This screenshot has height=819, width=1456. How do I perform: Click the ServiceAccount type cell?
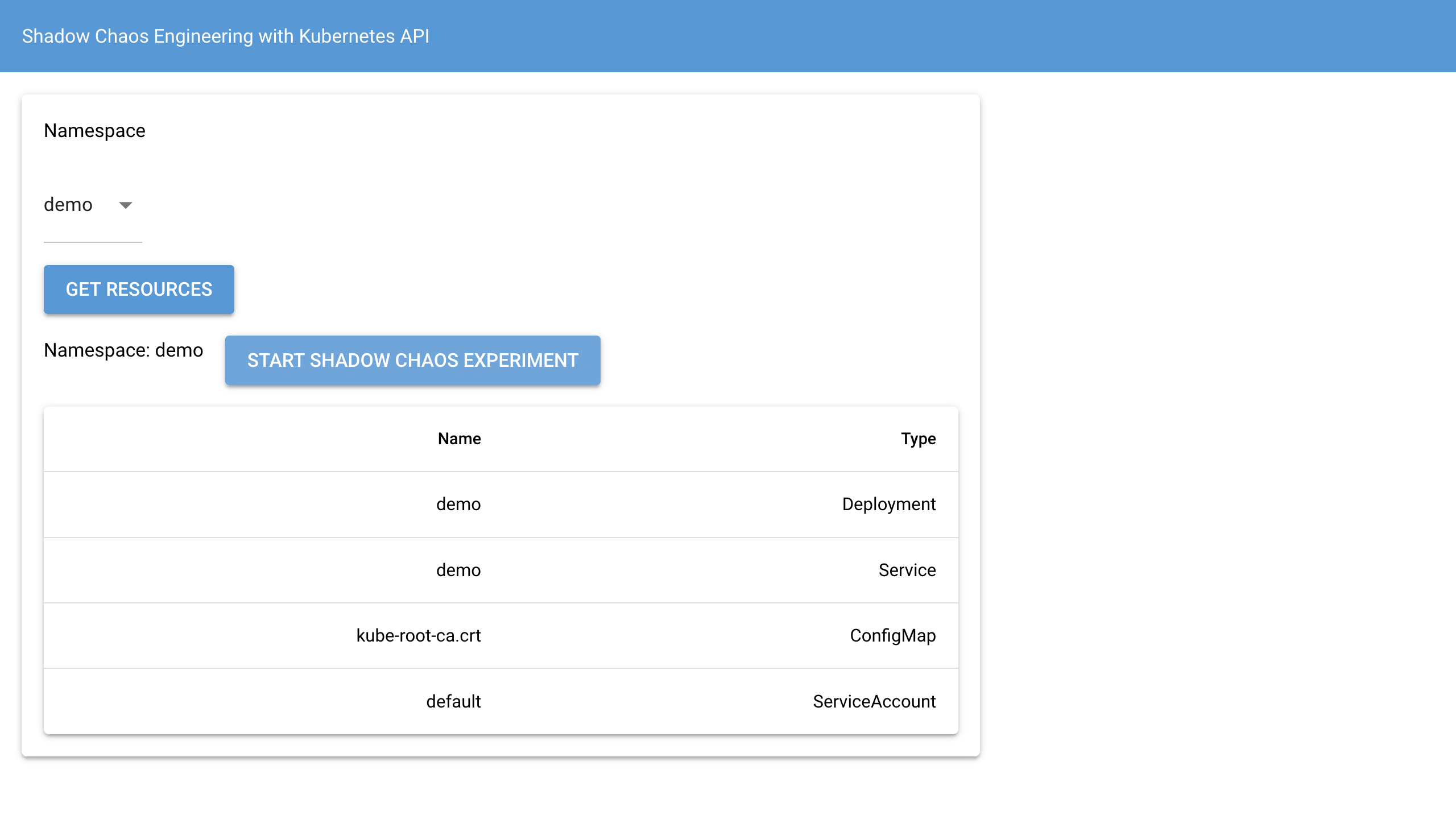874,701
